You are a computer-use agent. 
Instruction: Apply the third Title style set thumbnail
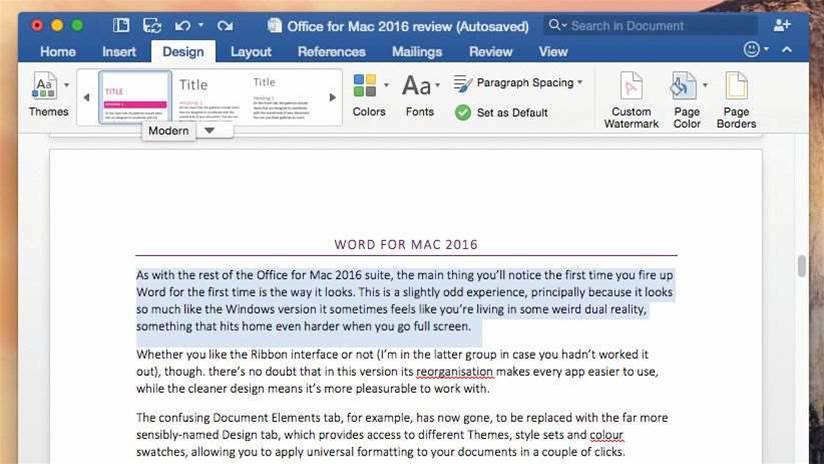(281, 97)
